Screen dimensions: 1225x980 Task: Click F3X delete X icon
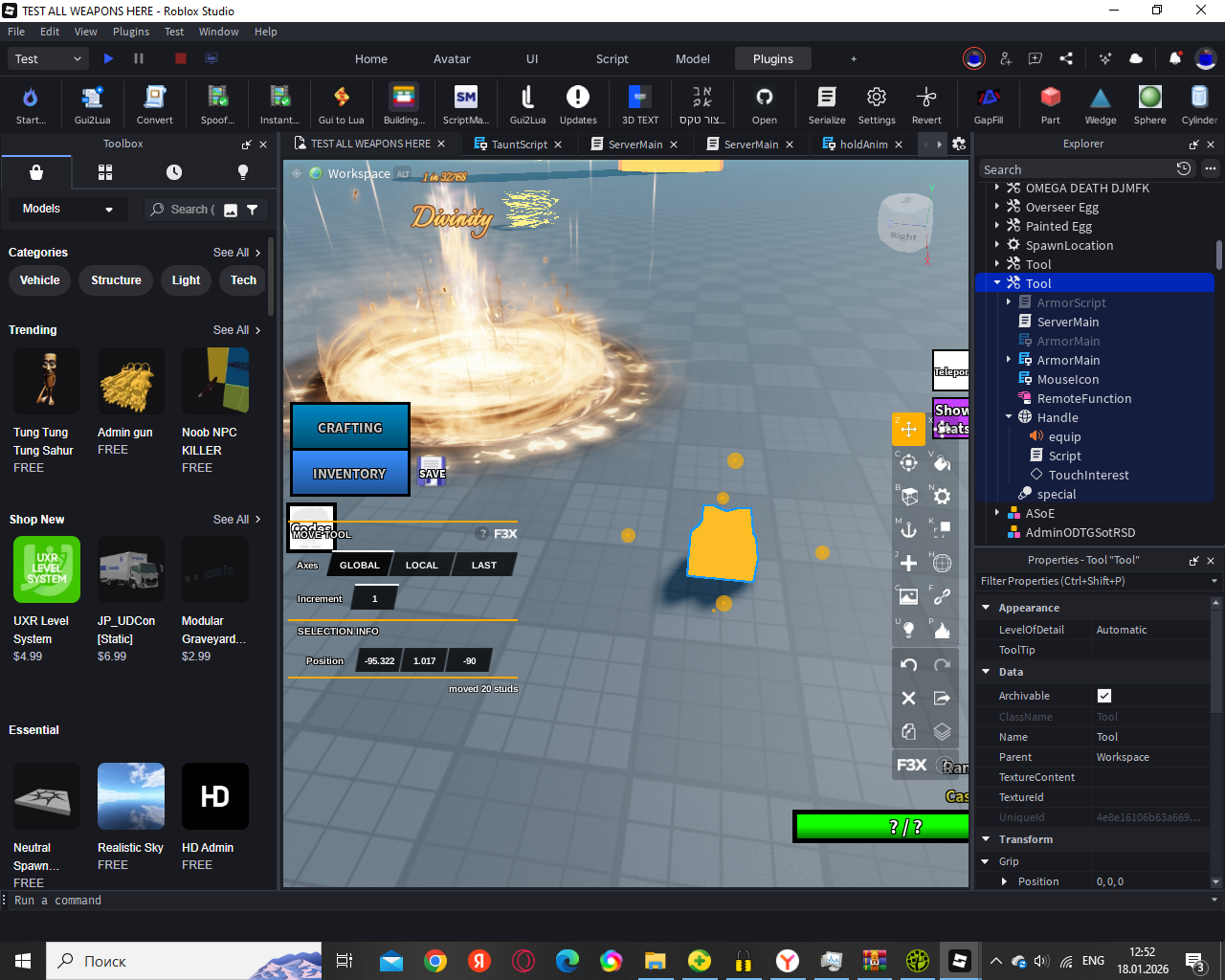908,698
